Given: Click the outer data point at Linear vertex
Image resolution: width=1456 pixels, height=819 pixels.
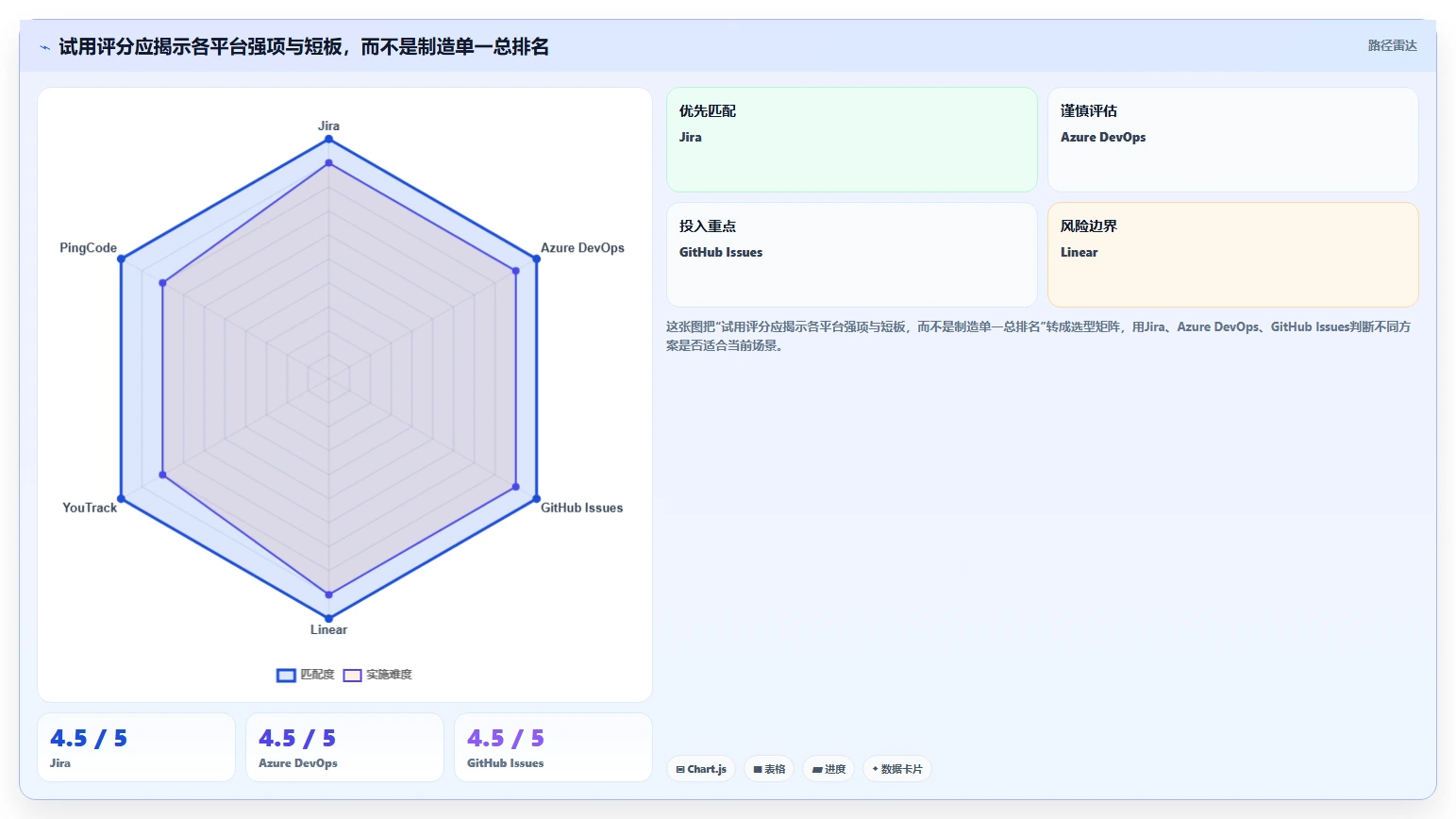Looking at the screenshot, I should (328, 618).
